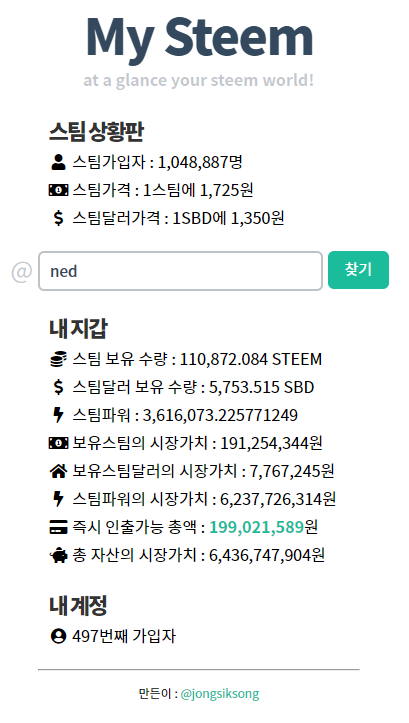Viewport: 409px width, 723px height.
Task: Click the green amount 199,021,589
Action: click(x=256, y=527)
